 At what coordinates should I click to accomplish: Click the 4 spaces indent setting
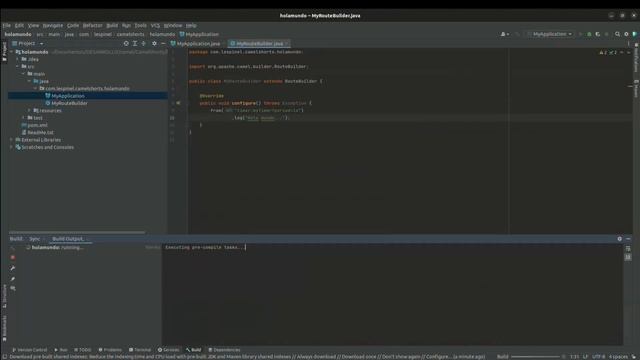click(618, 357)
